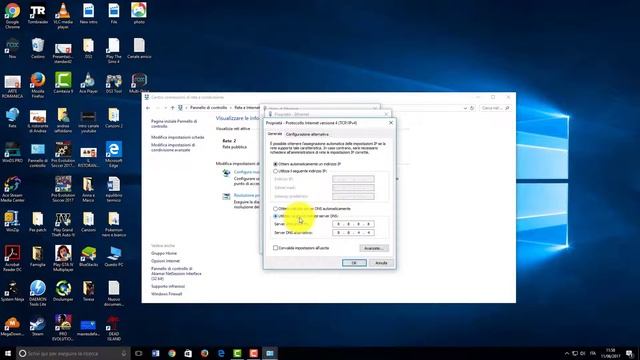
Task: Open Modifica impostazioni di condivisione avanzate link
Action: [x=173, y=147]
